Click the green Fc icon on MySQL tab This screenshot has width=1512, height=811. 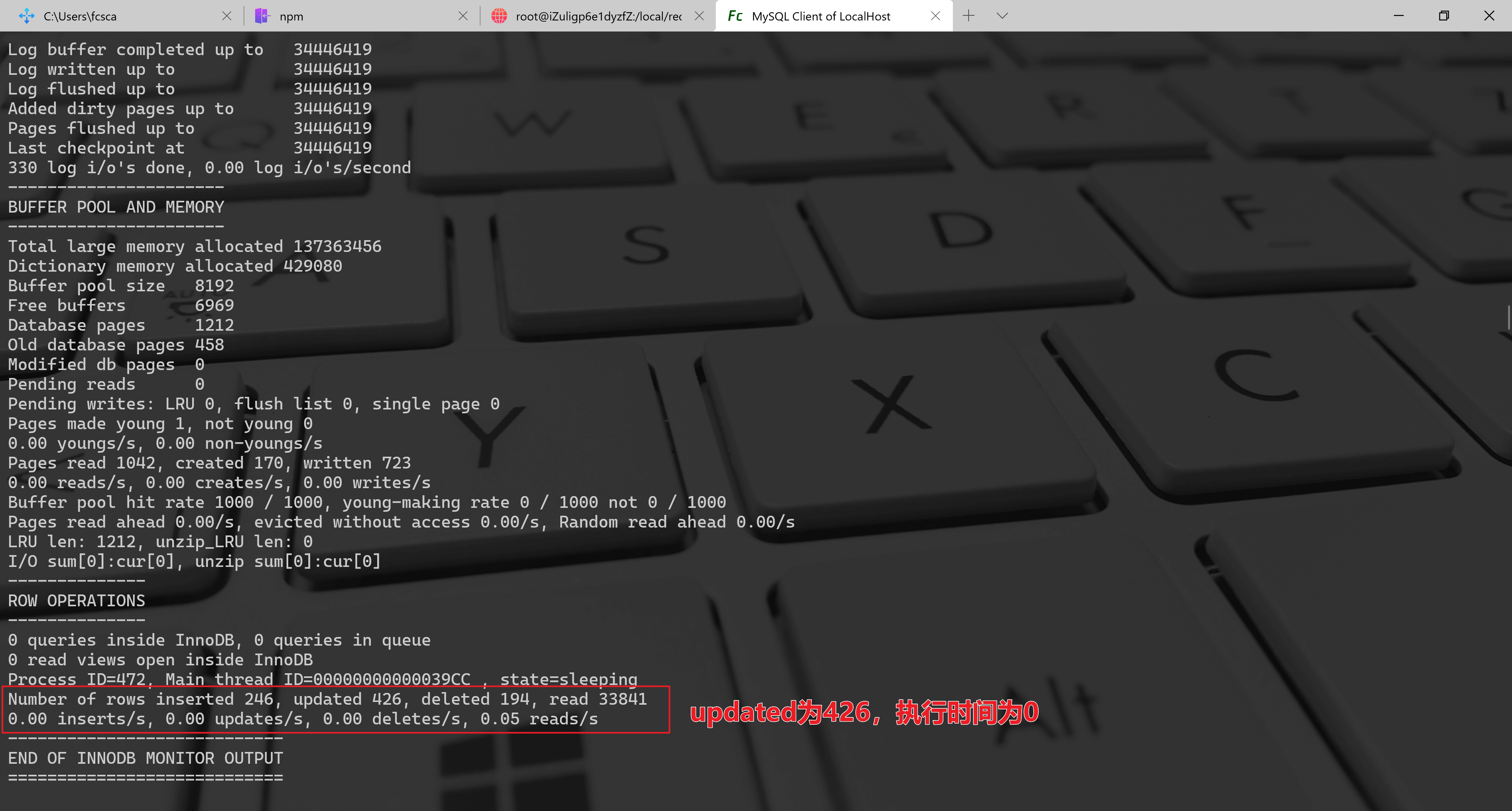coord(735,16)
